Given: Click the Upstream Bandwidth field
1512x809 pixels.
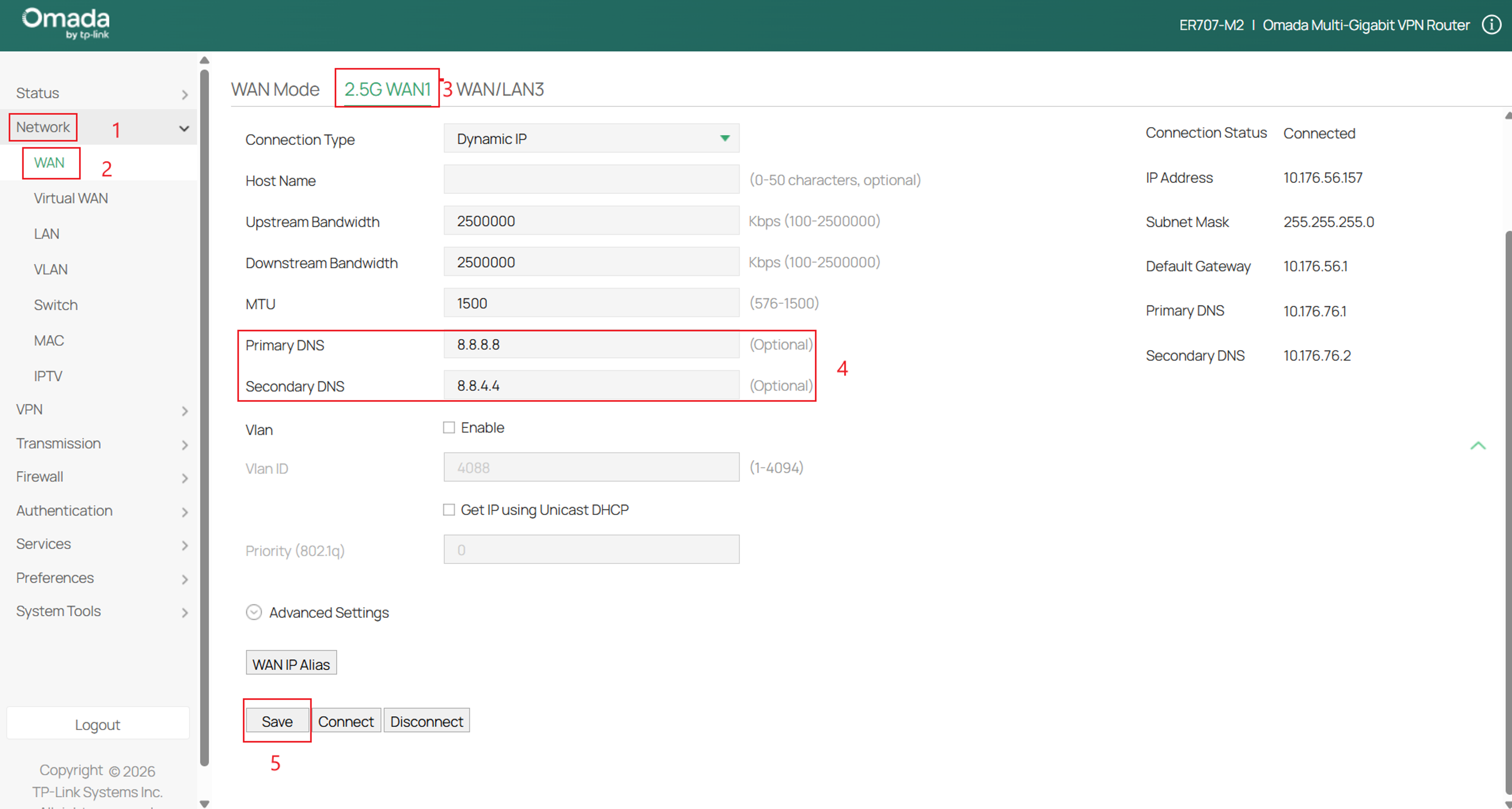Looking at the screenshot, I should 591,221.
